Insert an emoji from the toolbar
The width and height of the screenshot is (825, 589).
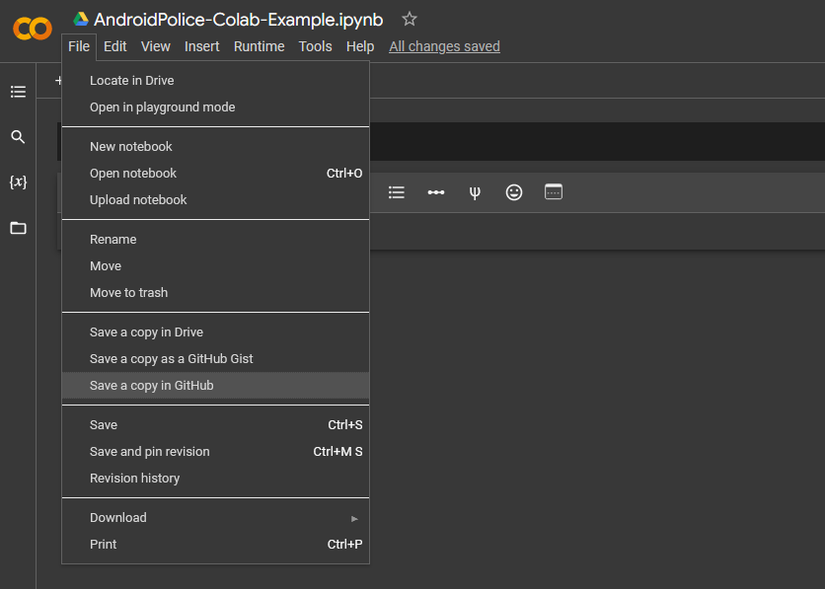(513, 192)
